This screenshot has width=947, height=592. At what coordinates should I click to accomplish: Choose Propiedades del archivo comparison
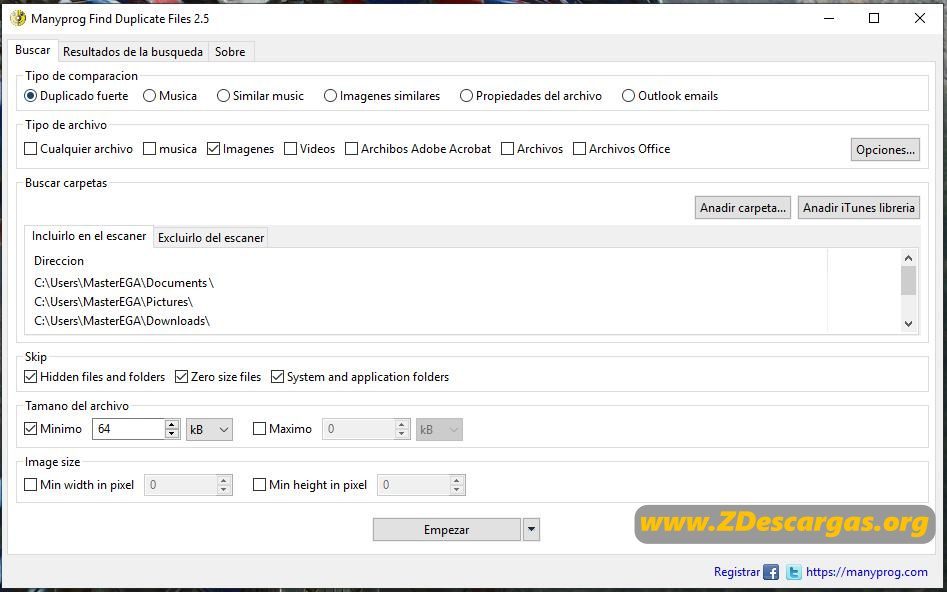531,96
